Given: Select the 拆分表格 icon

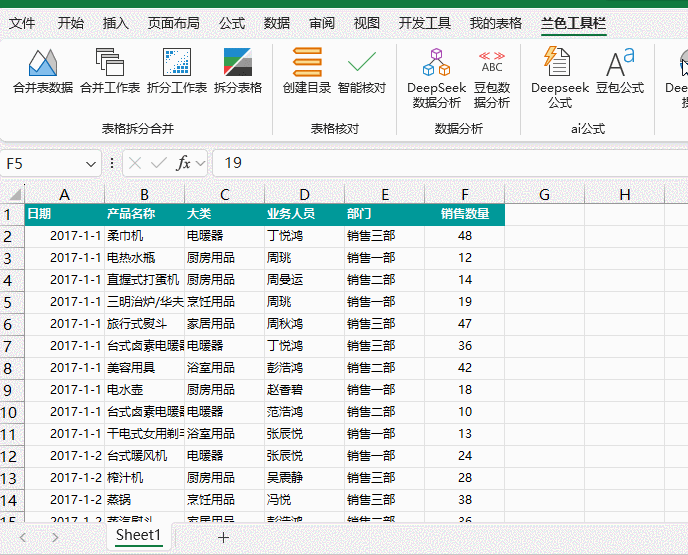Looking at the screenshot, I should click(238, 72).
